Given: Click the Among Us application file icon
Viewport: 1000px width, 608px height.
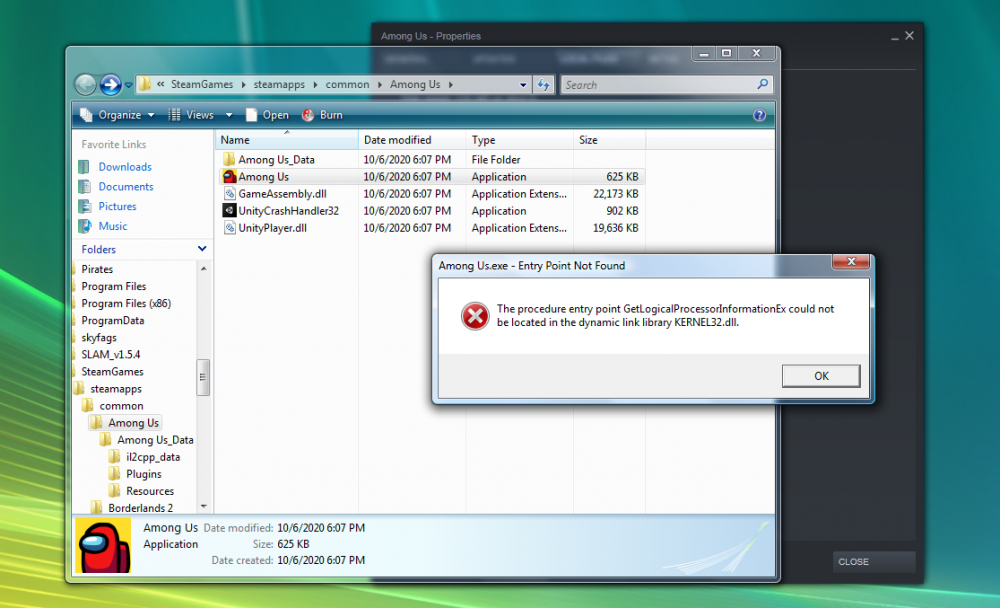Looking at the screenshot, I should [229, 177].
